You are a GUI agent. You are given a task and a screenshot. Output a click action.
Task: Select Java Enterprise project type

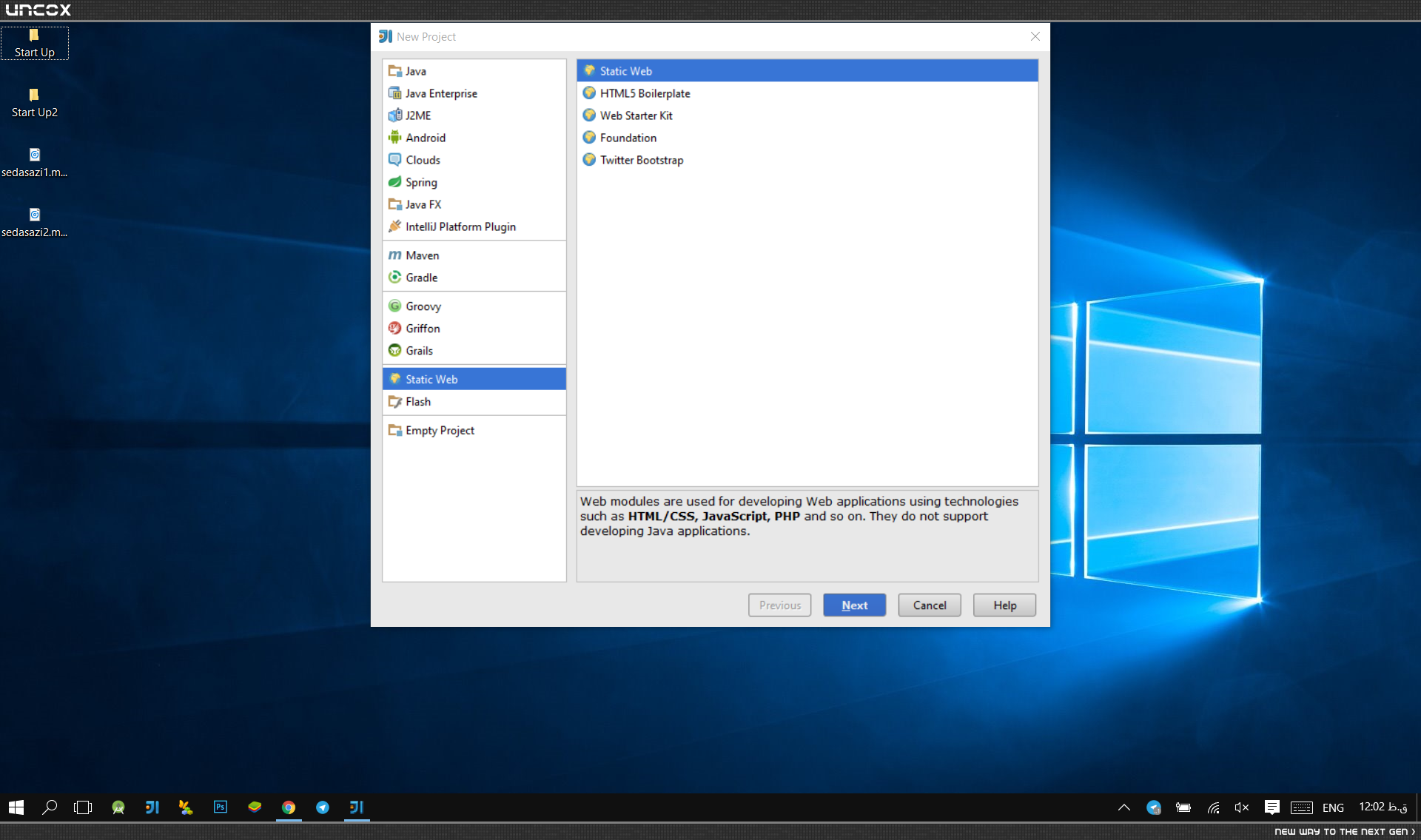[x=474, y=93]
